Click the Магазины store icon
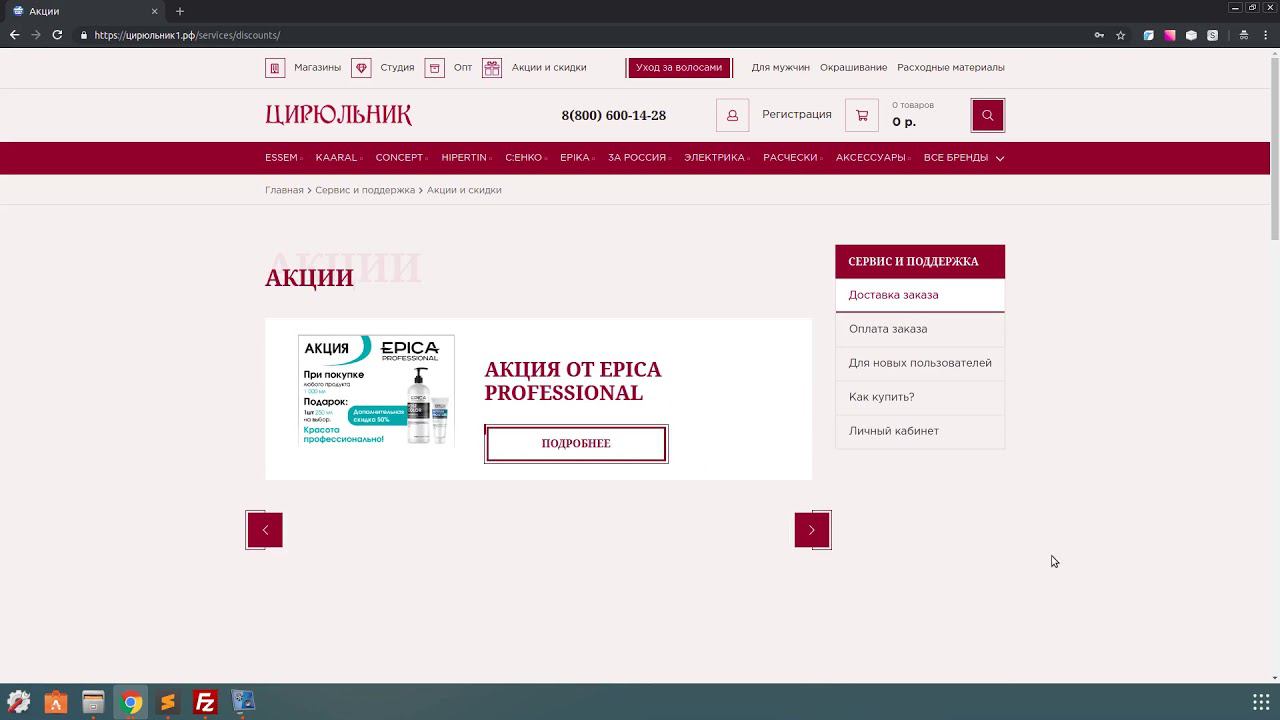Viewport: 1280px width, 720px height. [275, 68]
